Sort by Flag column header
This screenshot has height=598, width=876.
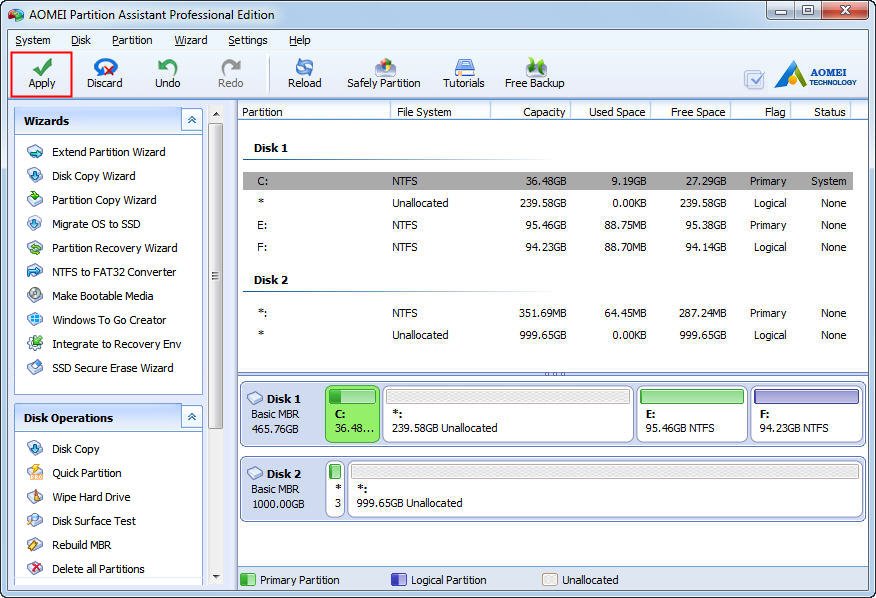[x=761, y=112]
